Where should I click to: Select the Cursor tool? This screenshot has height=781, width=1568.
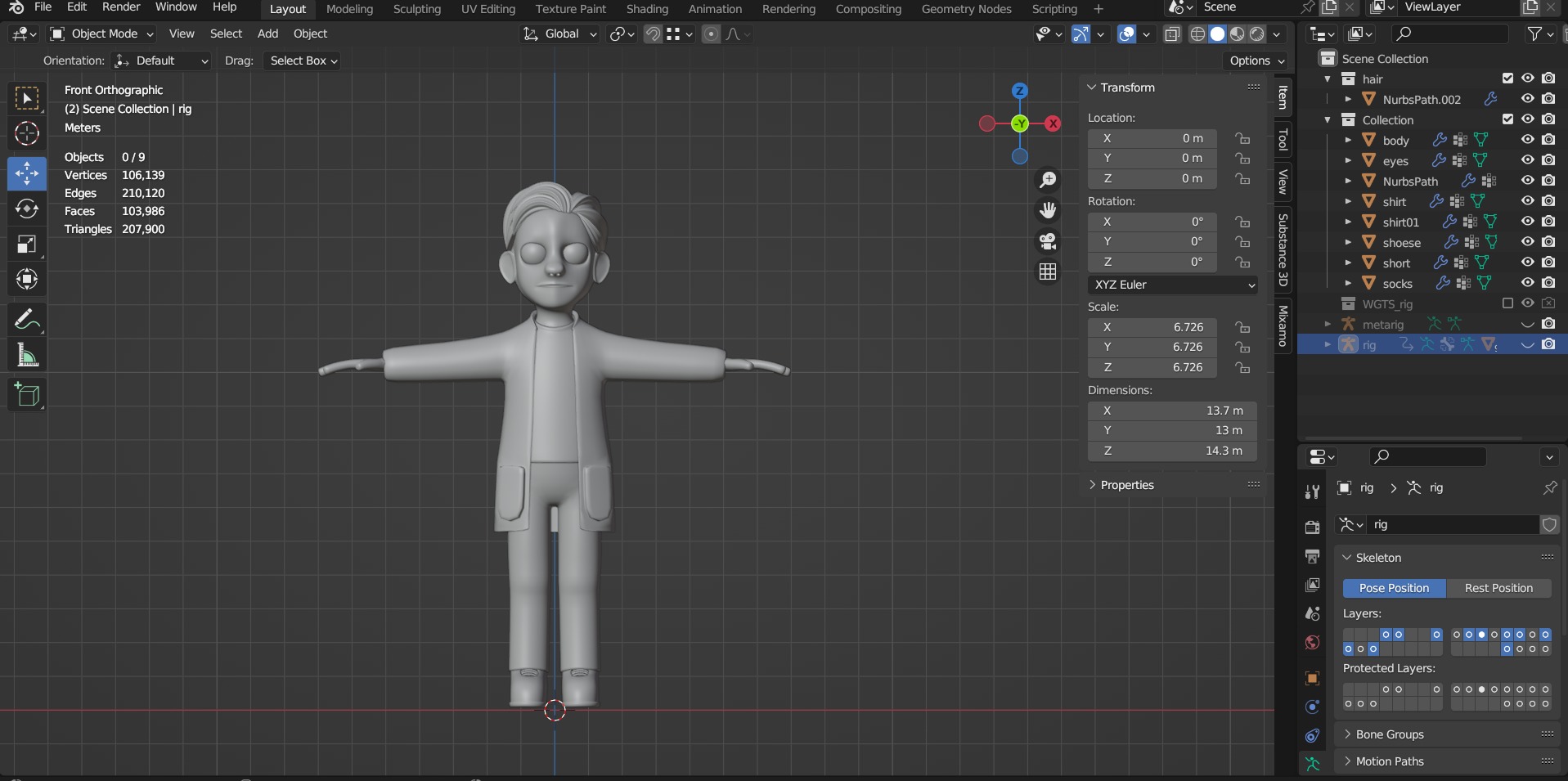27,133
